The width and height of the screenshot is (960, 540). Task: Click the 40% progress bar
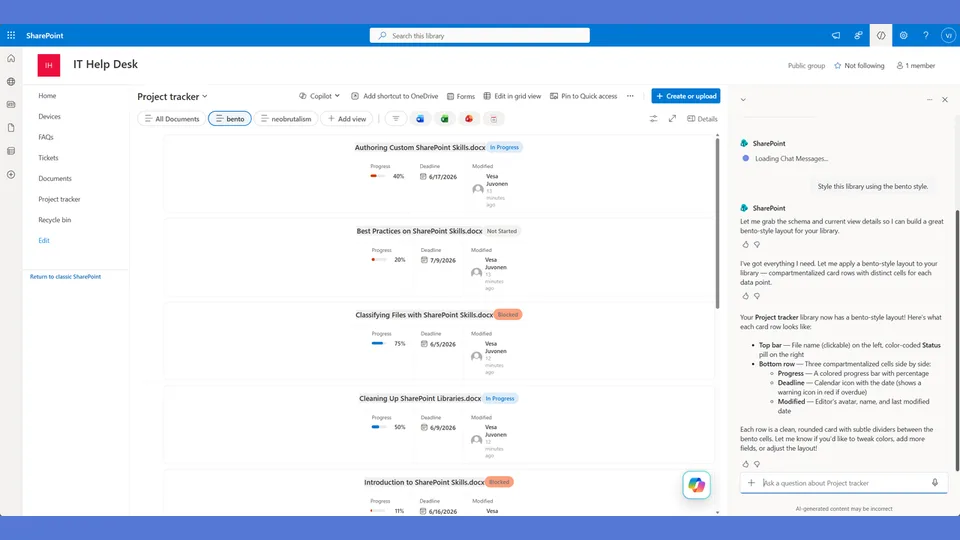[378, 176]
